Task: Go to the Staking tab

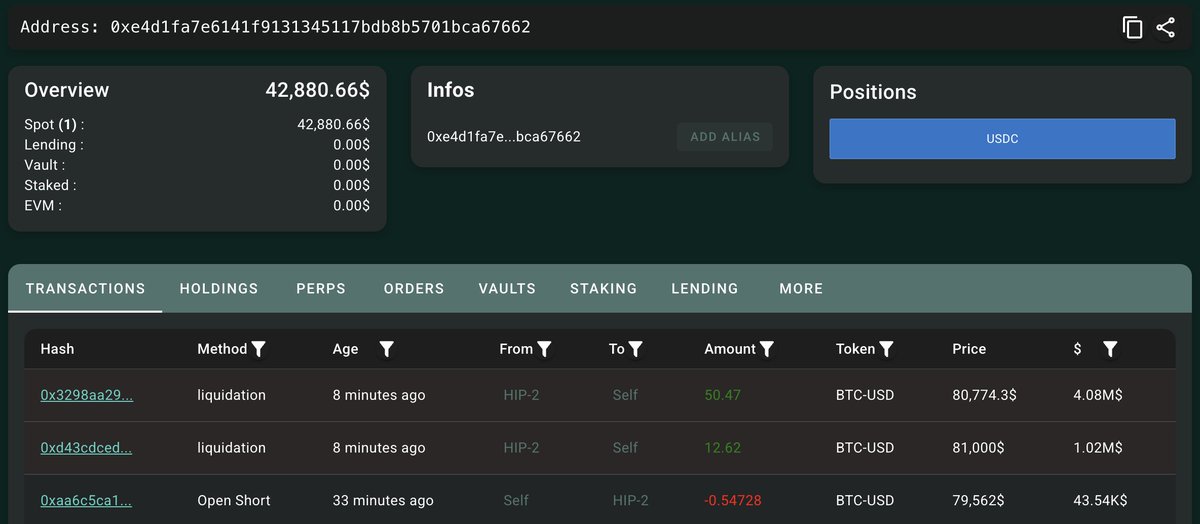Action: tap(603, 288)
